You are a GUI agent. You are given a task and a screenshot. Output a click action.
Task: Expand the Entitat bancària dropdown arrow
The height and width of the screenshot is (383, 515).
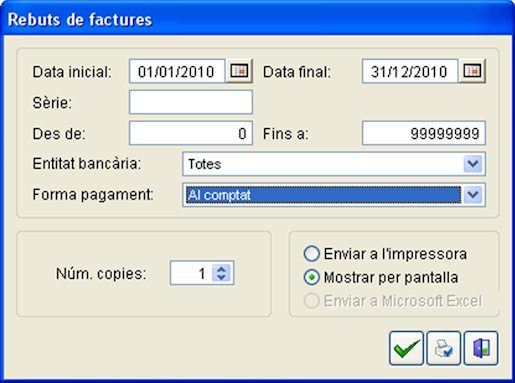coord(473,164)
